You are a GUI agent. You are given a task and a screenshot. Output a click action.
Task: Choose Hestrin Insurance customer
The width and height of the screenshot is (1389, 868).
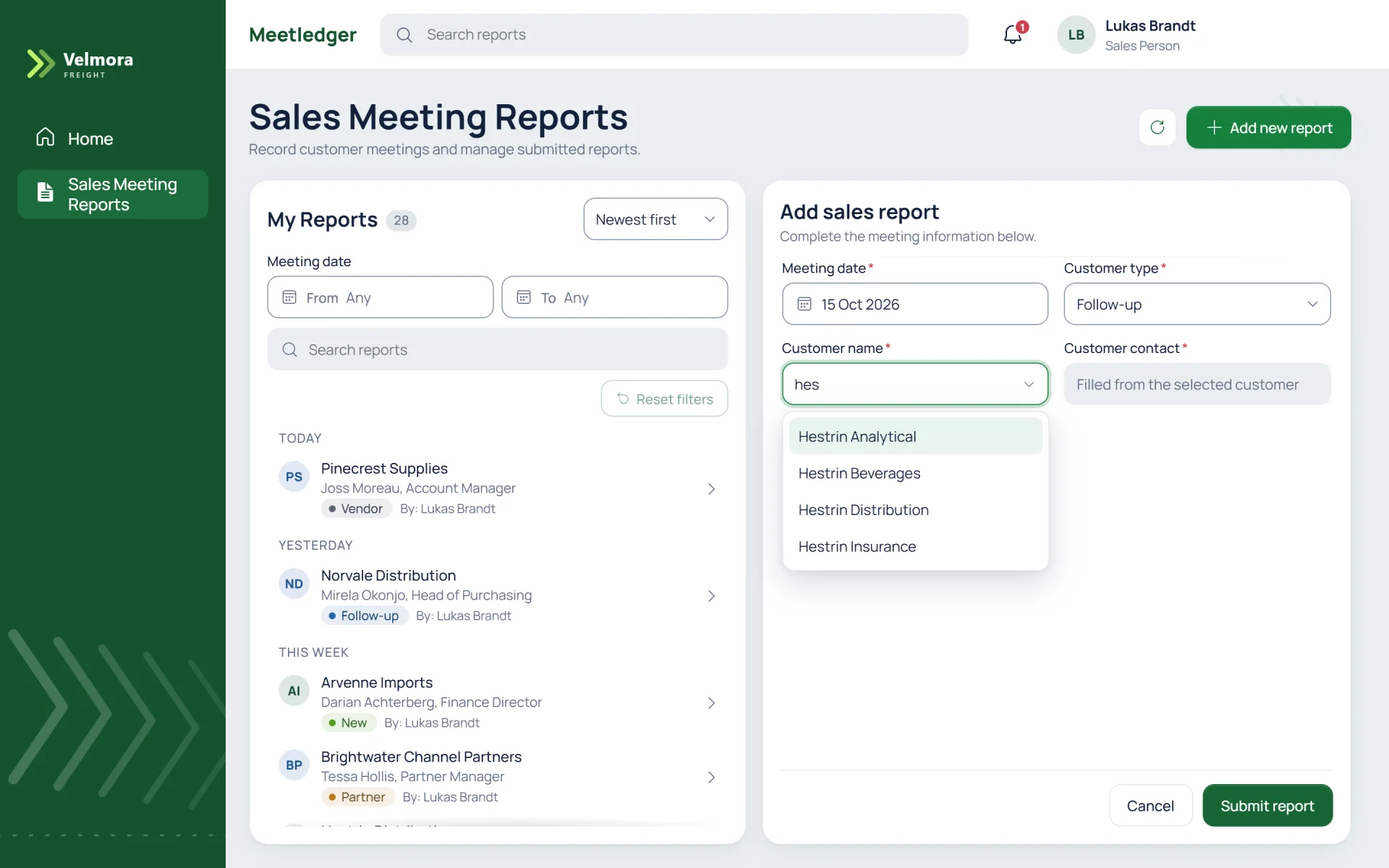(x=915, y=547)
